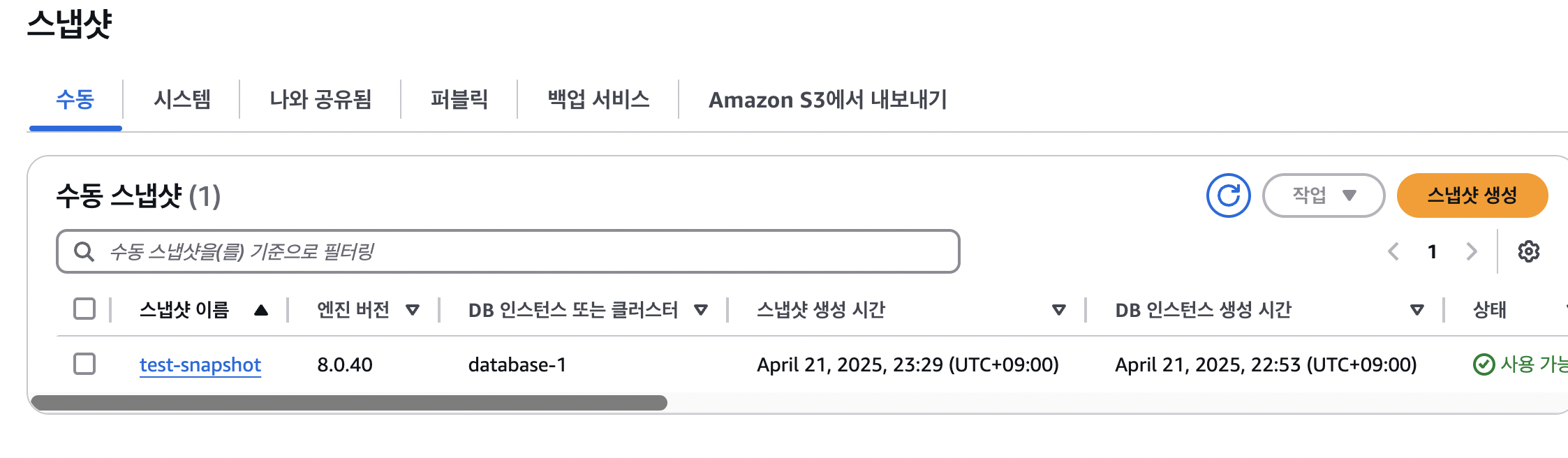Go to previous page arrow
Viewport: 1568px width, 458px height.
pyautogui.click(x=1393, y=251)
